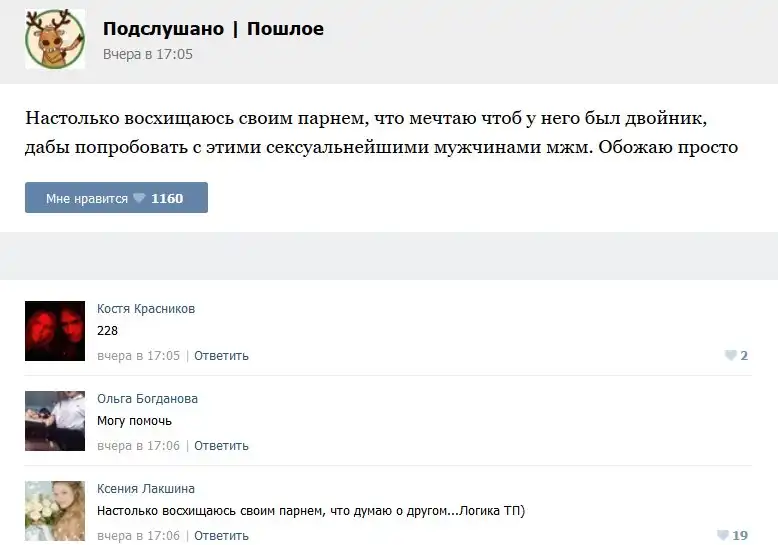
Task: Click the main post text
Action: point(381,133)
